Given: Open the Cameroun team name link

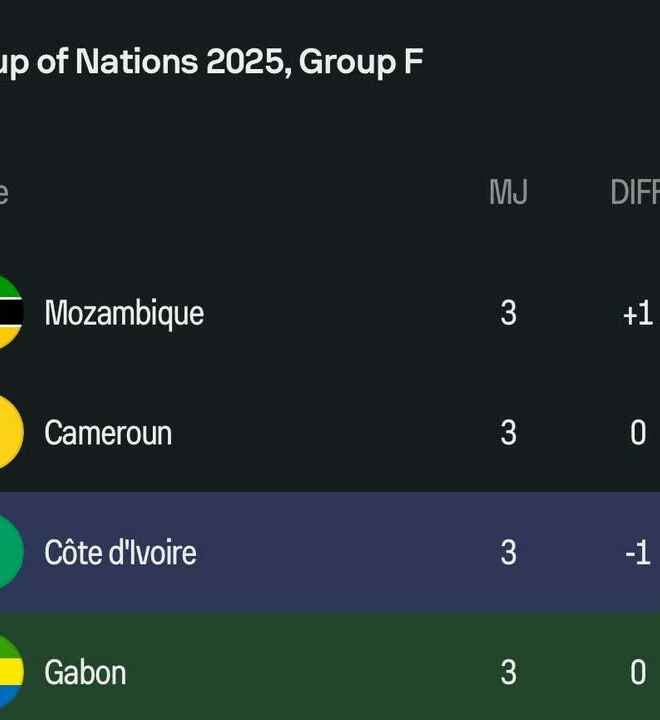Looking at the screenshot, I should (108, 433).
